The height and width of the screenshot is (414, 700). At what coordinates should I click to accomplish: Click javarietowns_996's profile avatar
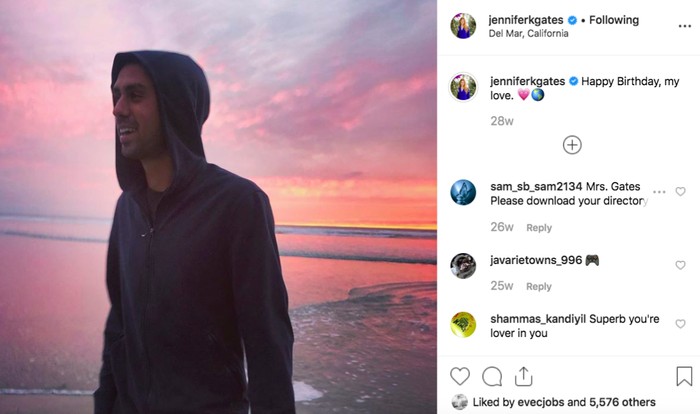(463, 265)
